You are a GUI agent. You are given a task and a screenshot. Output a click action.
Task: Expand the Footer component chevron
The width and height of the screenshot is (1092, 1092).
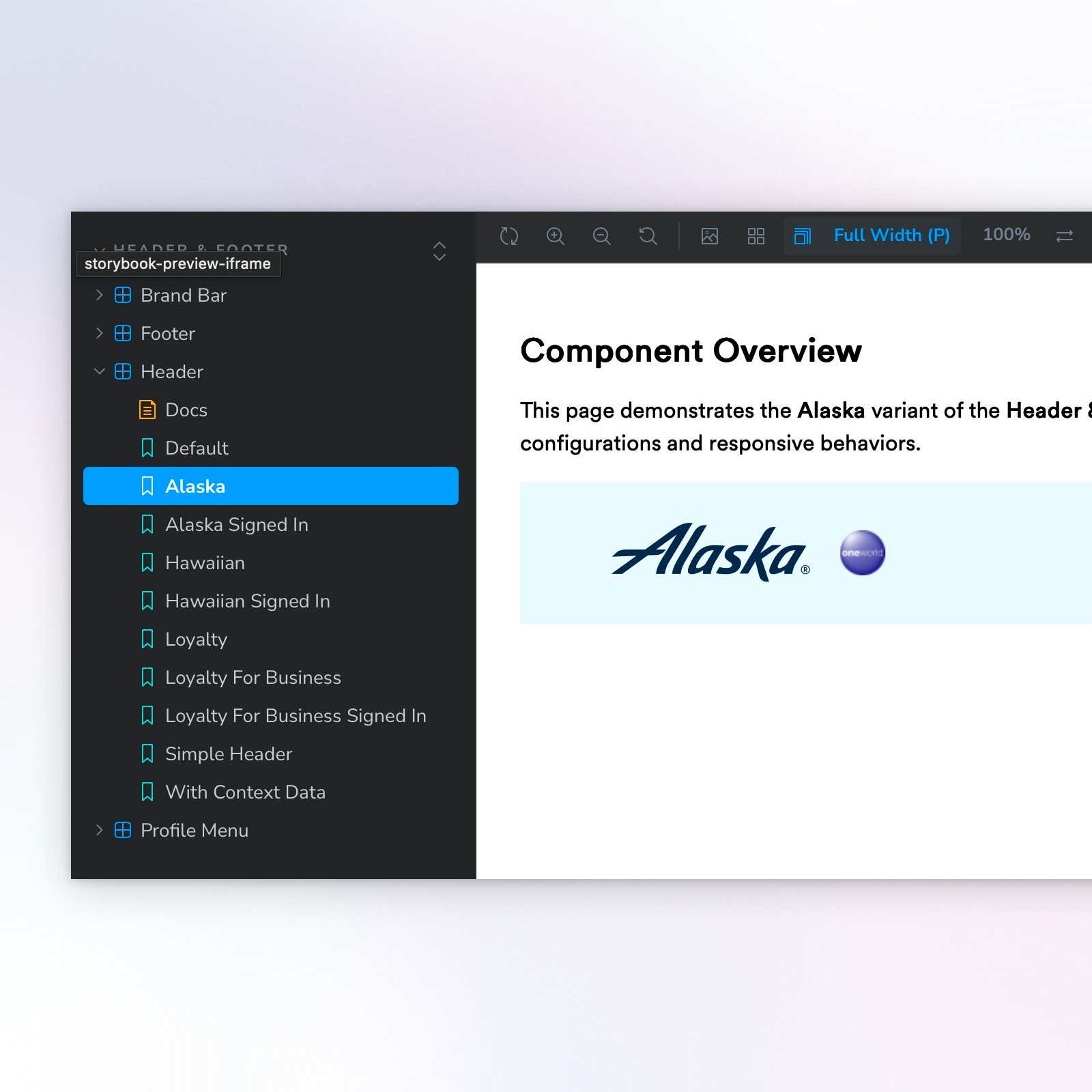tap(99, 333)
